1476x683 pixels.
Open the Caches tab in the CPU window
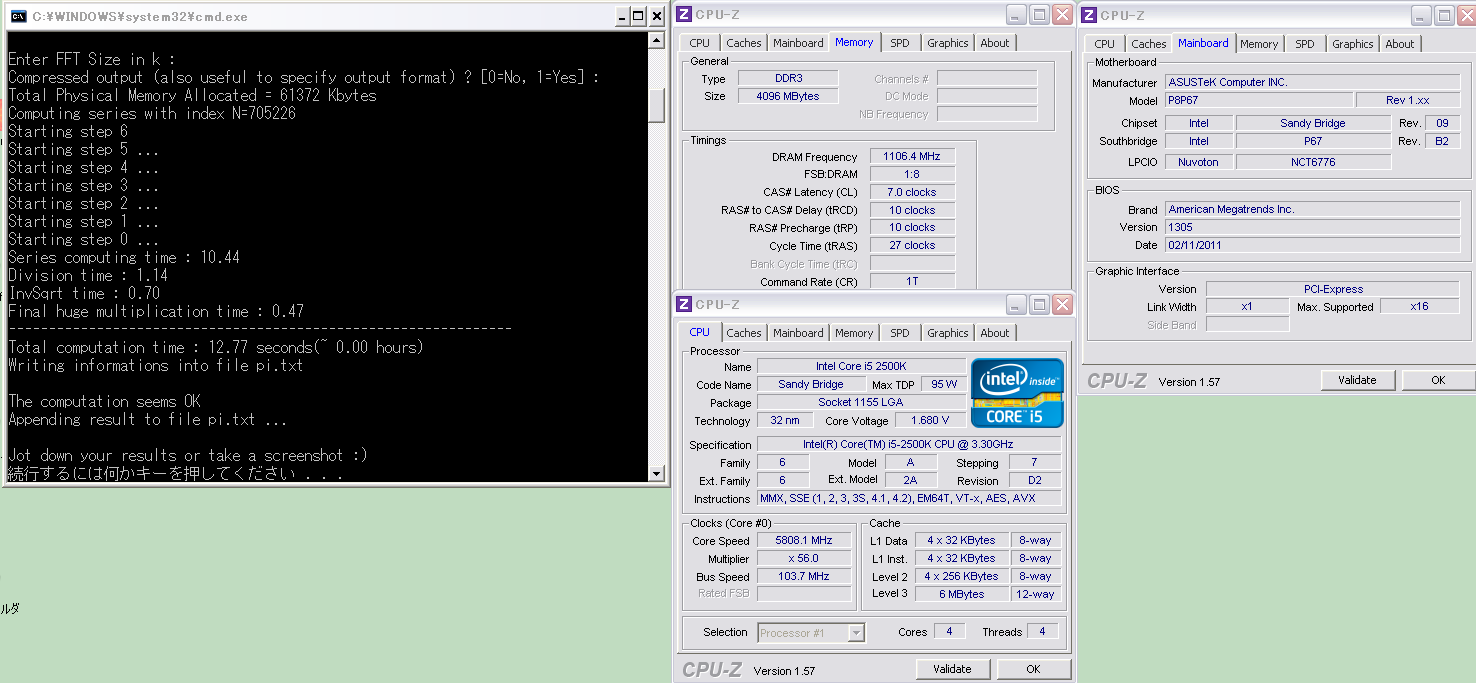coord(744,333)
